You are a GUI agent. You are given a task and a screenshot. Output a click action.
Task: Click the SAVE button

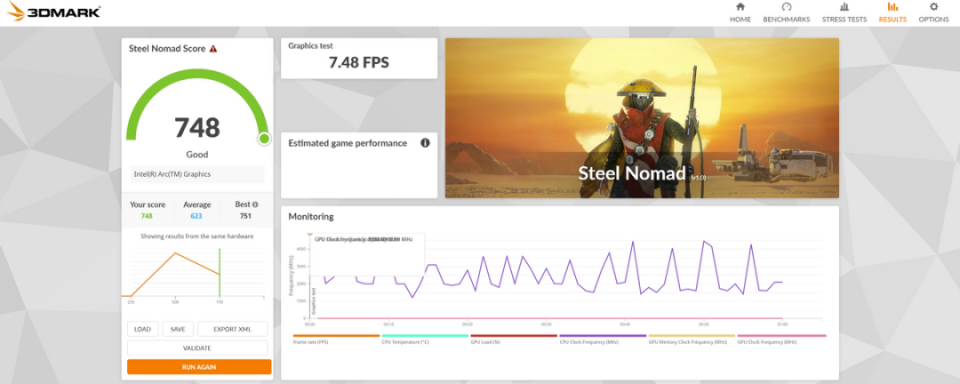178,329
